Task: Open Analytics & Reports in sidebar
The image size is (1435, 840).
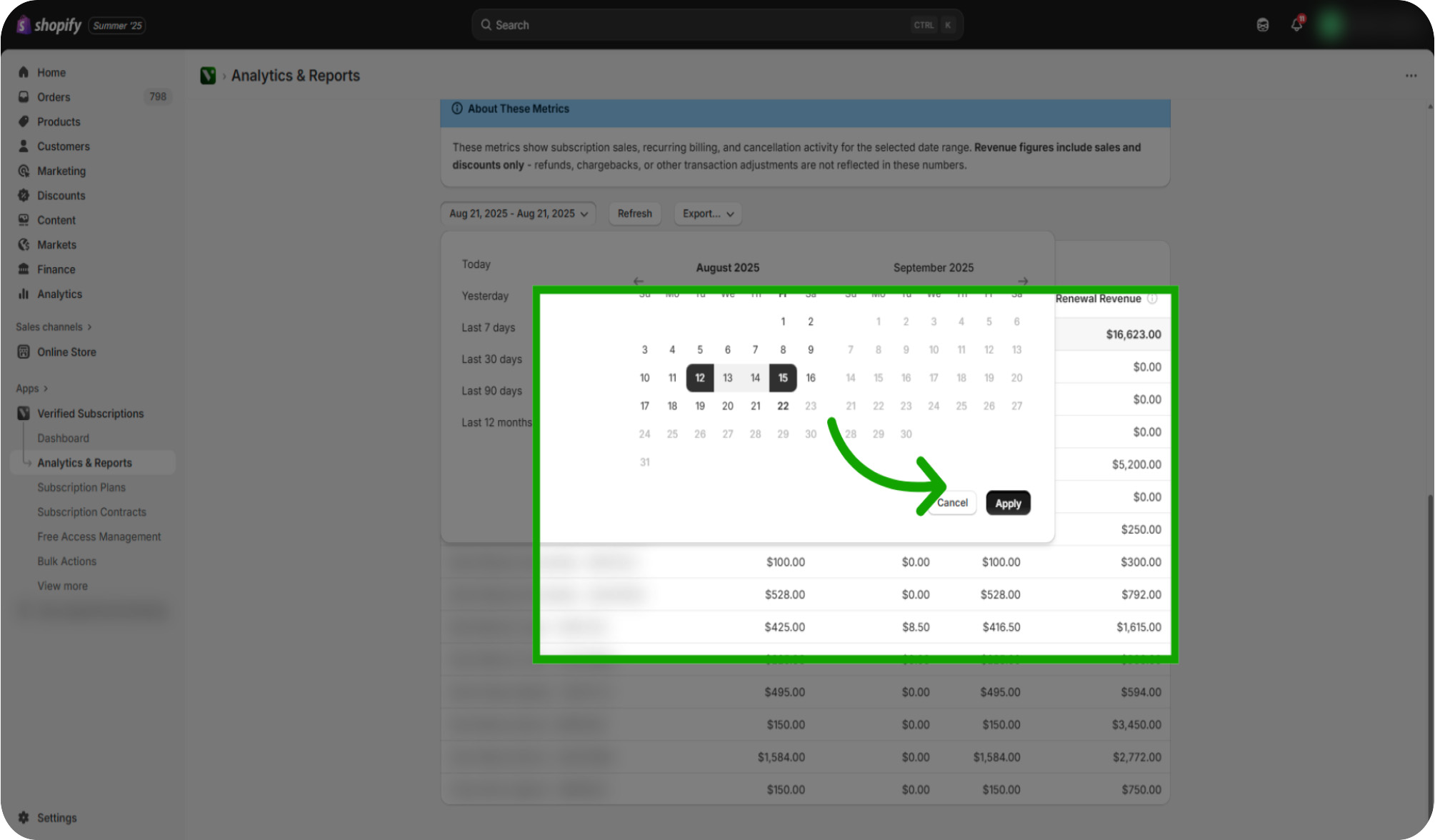Action: point(94,462)
